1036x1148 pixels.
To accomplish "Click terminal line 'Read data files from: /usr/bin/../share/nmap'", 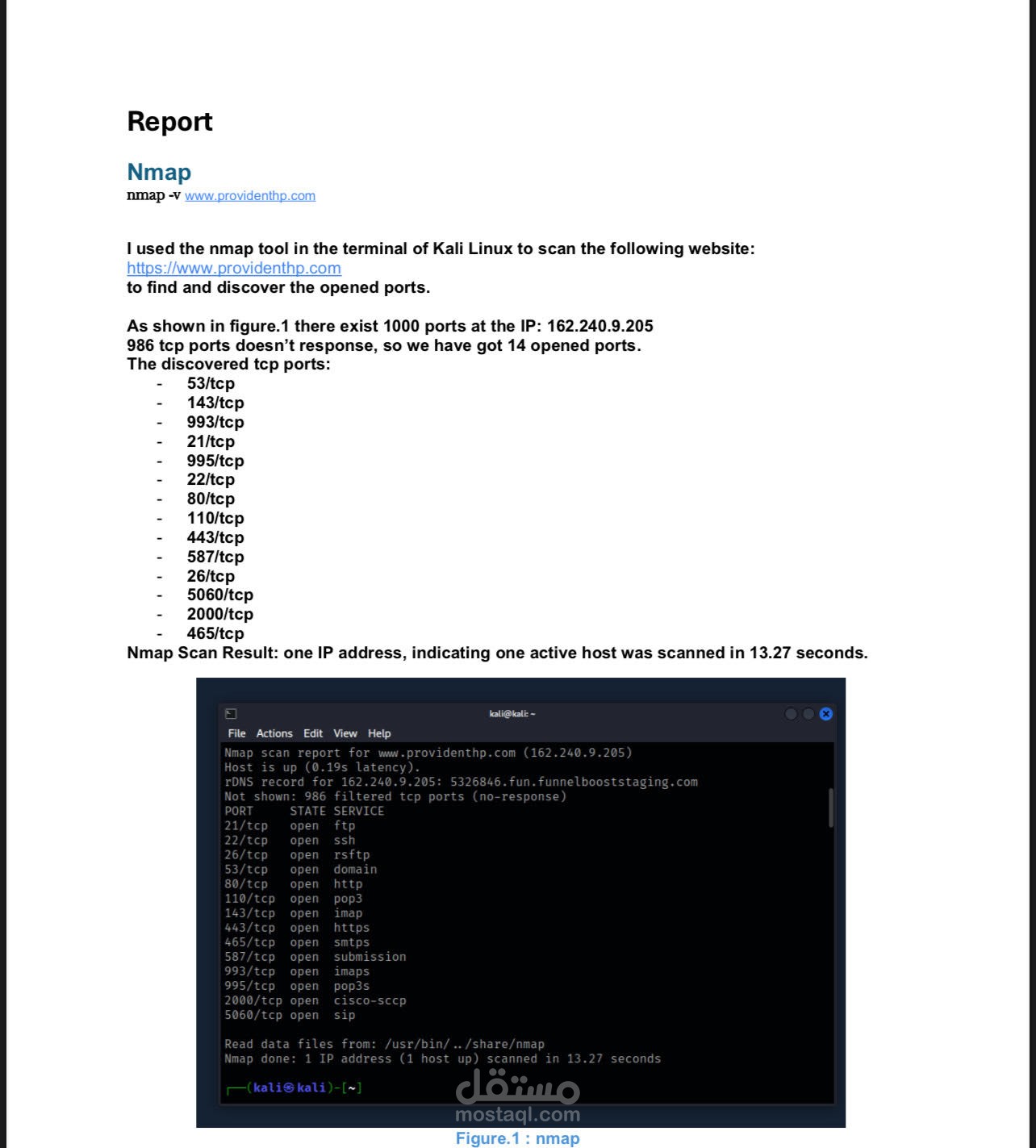I will (x=384, y=1044).
